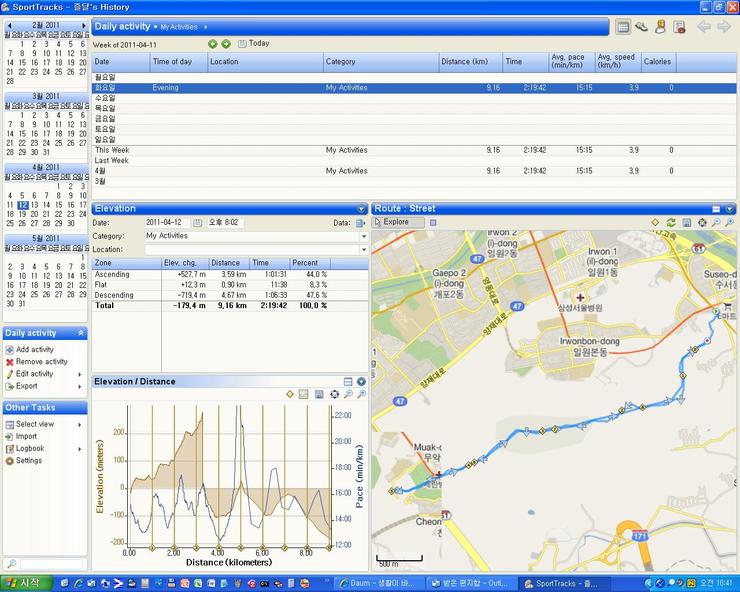Switch to the Daum browser taskbar window
The image size is (740, 592).
click(x=379, y=584)
